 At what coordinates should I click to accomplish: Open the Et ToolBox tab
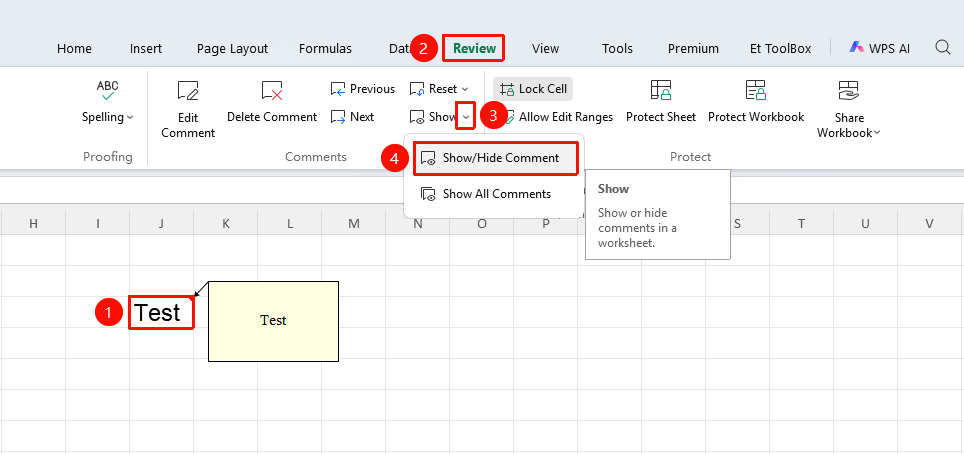point(780,49)
